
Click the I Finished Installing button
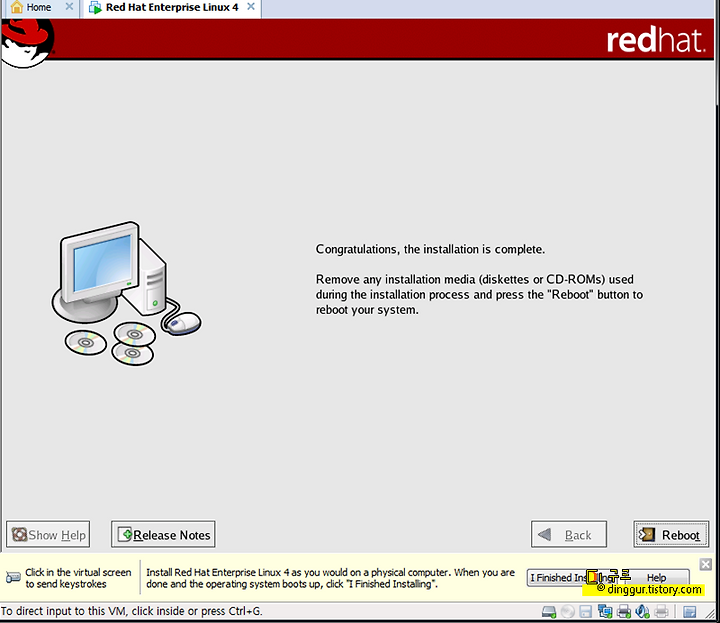point(574,578)
